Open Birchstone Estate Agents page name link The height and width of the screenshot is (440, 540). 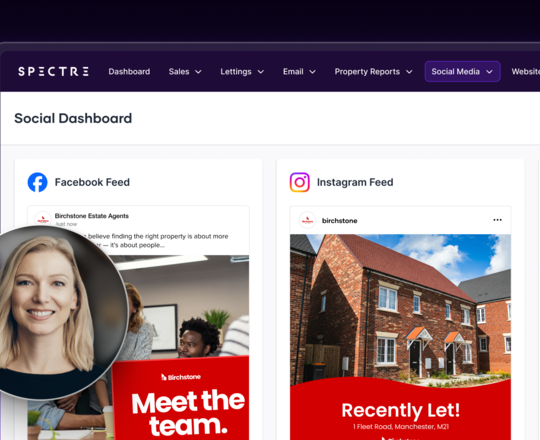pyautogui.click(x=92, y=216)
